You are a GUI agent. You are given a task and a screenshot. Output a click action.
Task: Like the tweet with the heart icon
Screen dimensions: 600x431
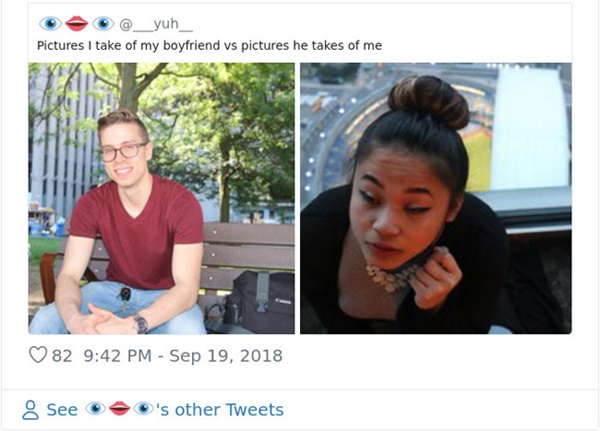tap(39, 355)
